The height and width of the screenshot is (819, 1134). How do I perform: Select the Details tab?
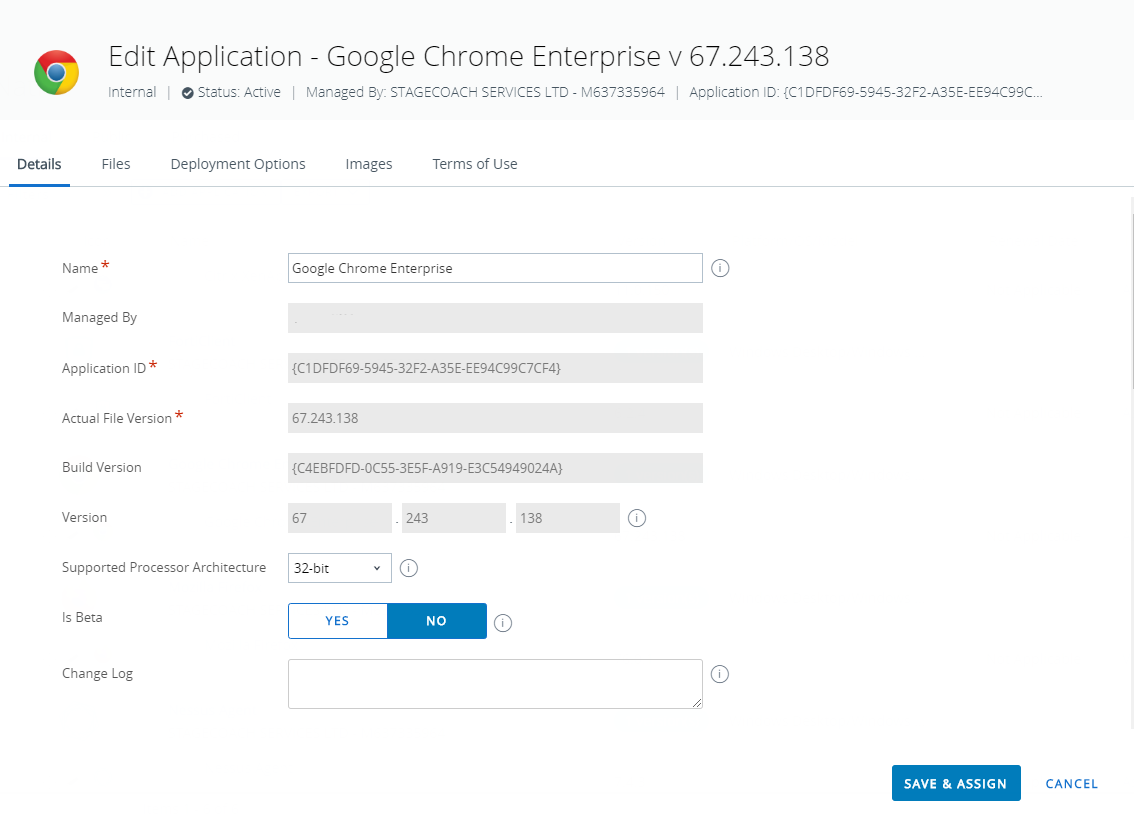(38, 163)
